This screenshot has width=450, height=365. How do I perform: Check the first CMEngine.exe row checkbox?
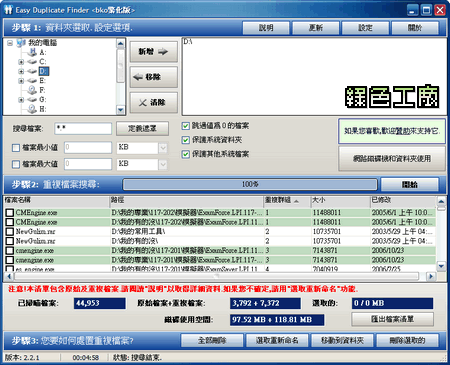coord(10,213)
